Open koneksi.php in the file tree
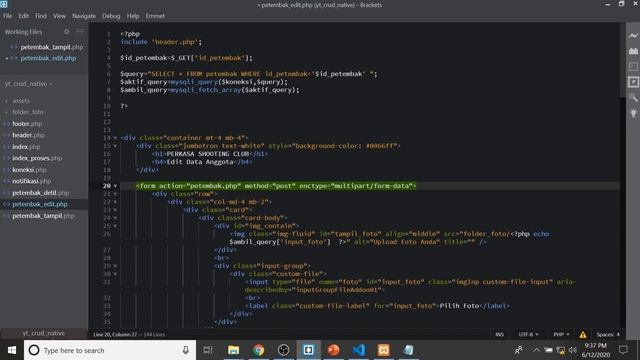 tap(29, 169)
